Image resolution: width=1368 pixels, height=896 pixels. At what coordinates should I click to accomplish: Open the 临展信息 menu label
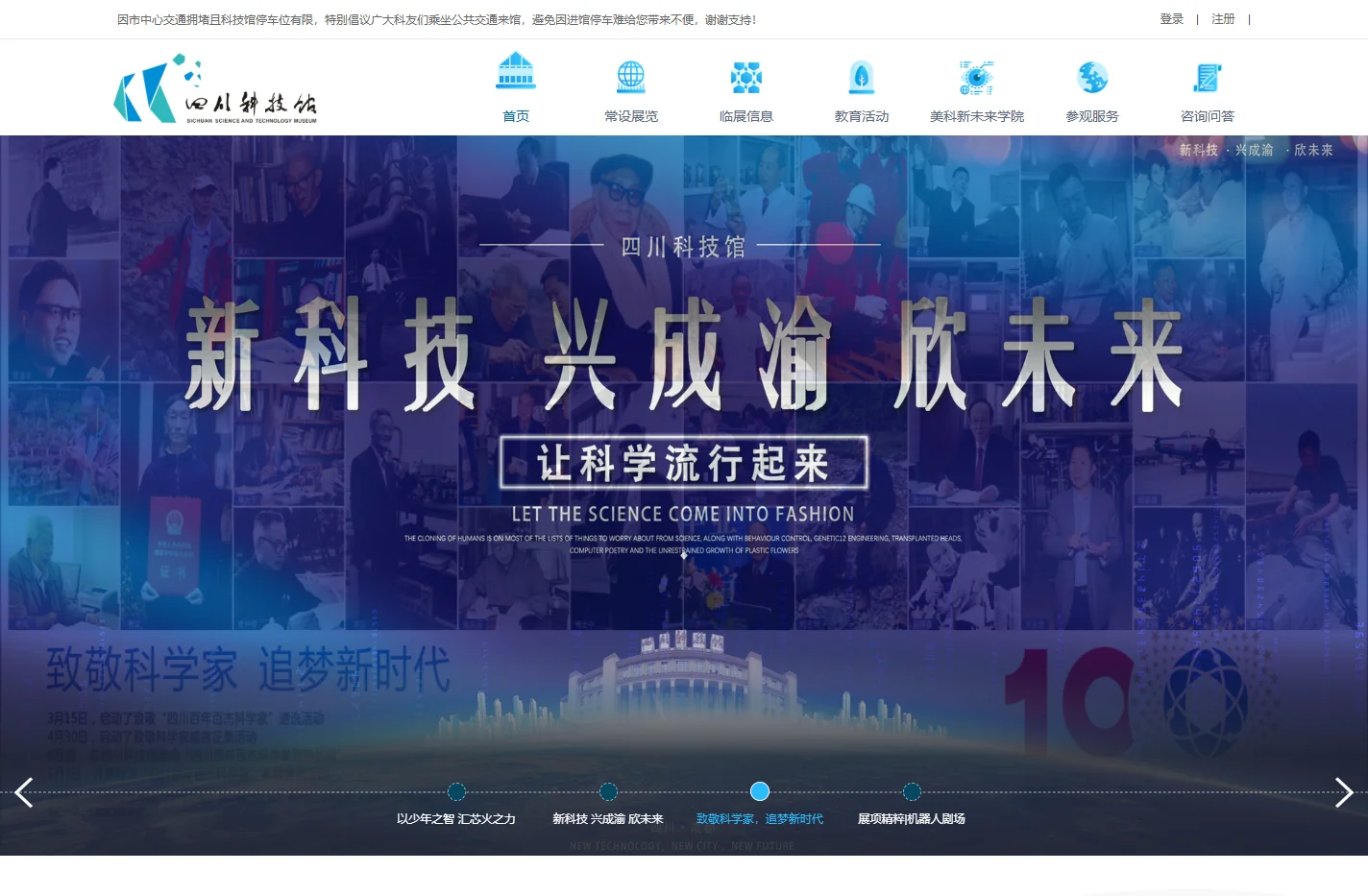[x=746, y=116]
